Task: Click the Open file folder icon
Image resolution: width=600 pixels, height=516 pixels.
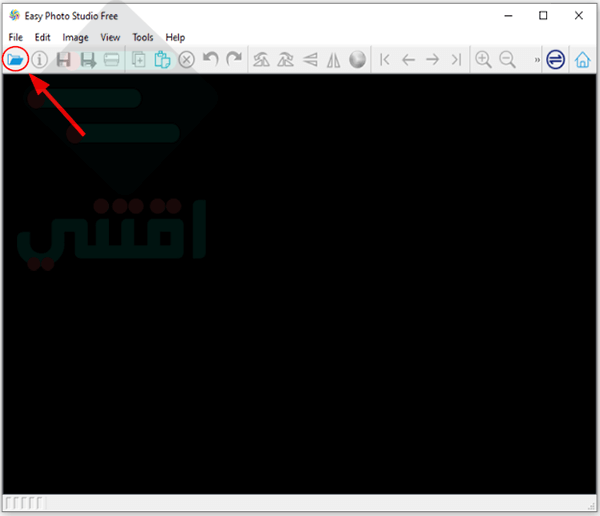Action: point(15,60)
